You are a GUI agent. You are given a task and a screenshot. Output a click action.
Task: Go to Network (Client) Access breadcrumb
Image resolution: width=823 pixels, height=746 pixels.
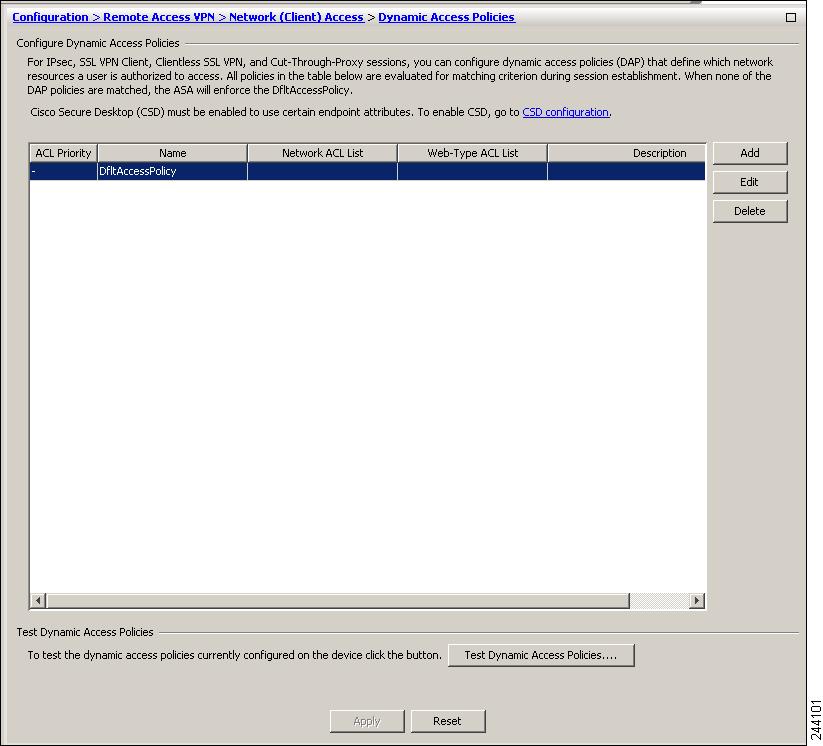[297, 17]
